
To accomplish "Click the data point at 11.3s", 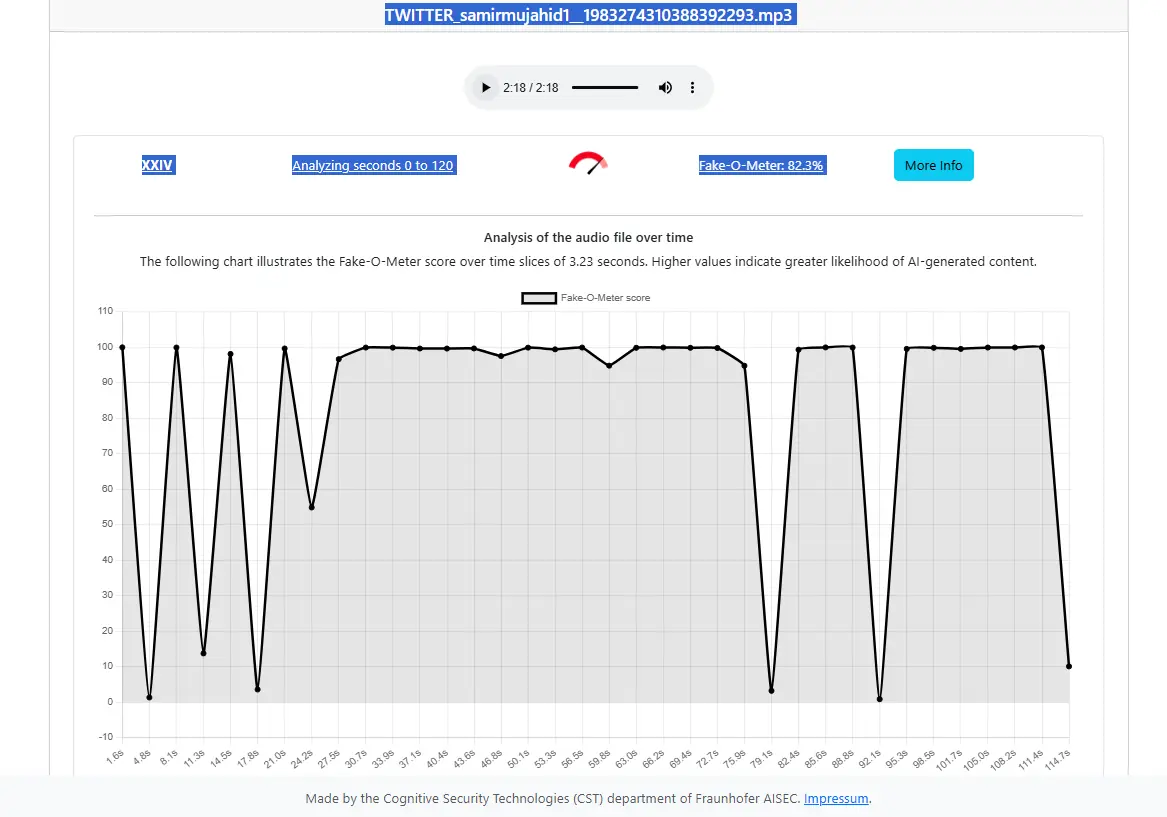I will click(x=203, y=653).
